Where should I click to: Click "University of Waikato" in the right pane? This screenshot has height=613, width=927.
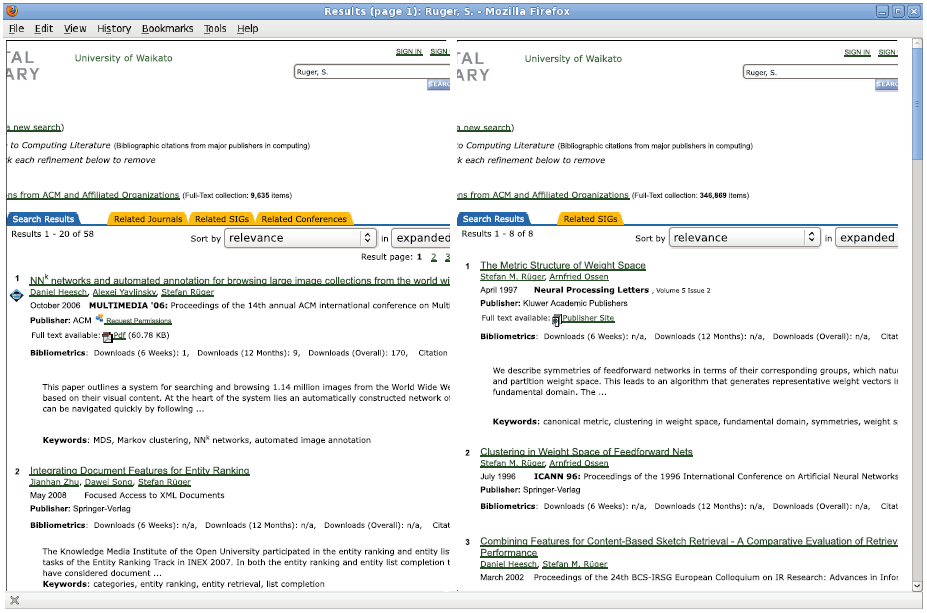click(573, 59)
